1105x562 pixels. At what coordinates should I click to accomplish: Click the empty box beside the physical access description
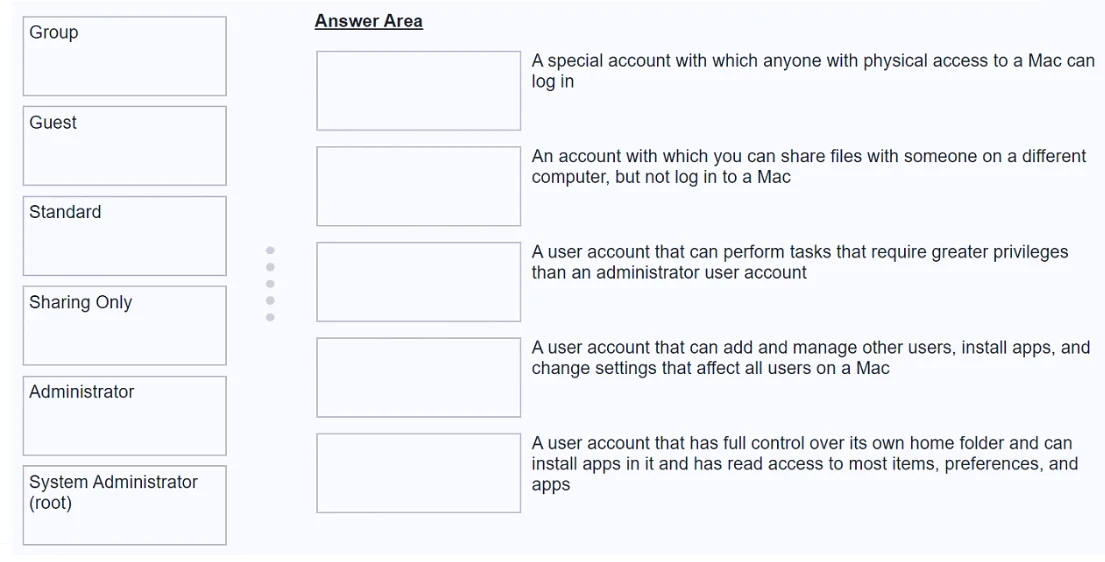(x=418, y=91)
